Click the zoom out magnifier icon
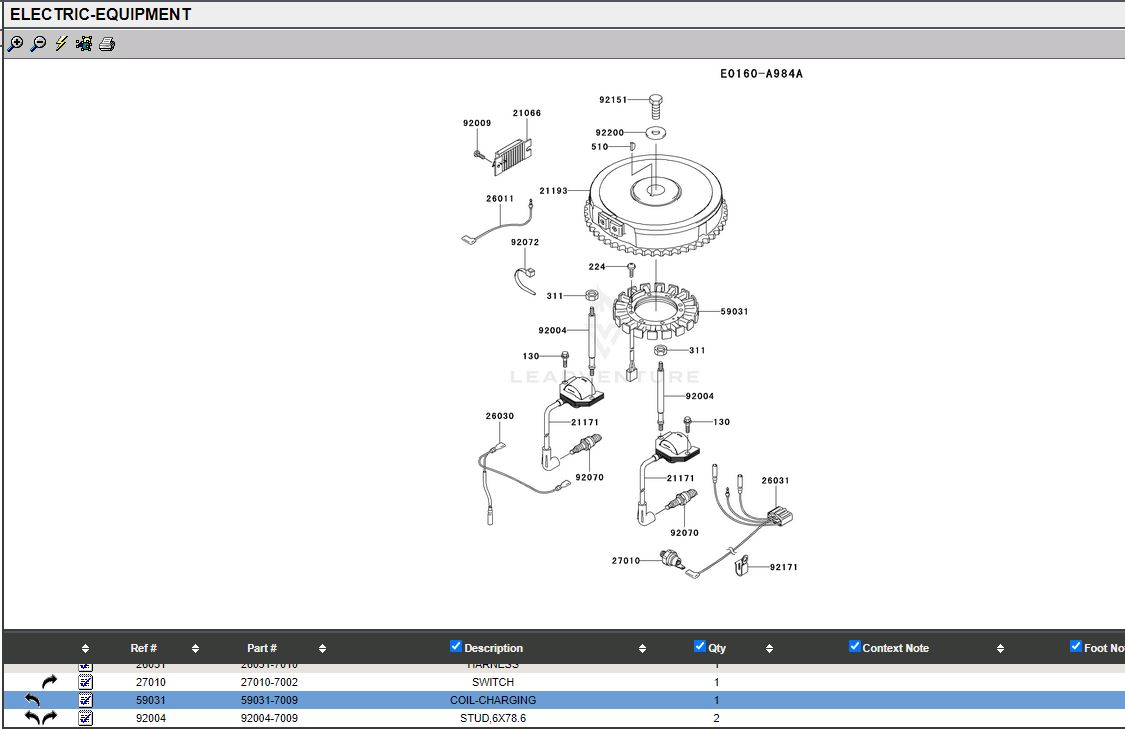This screenshot has width=1125, height=729. (x=38, y=44)
